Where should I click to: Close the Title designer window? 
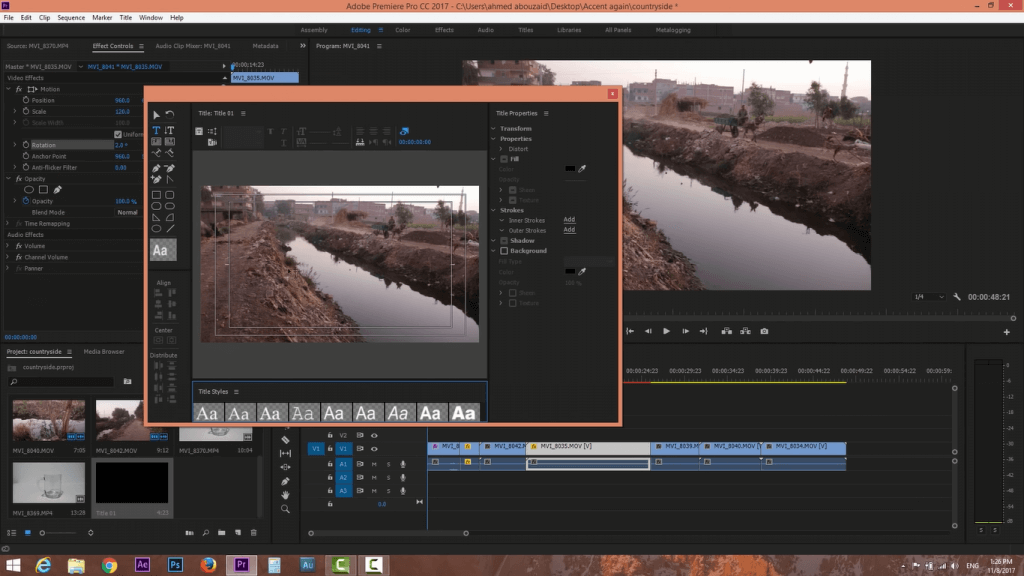tap(613, 93)
